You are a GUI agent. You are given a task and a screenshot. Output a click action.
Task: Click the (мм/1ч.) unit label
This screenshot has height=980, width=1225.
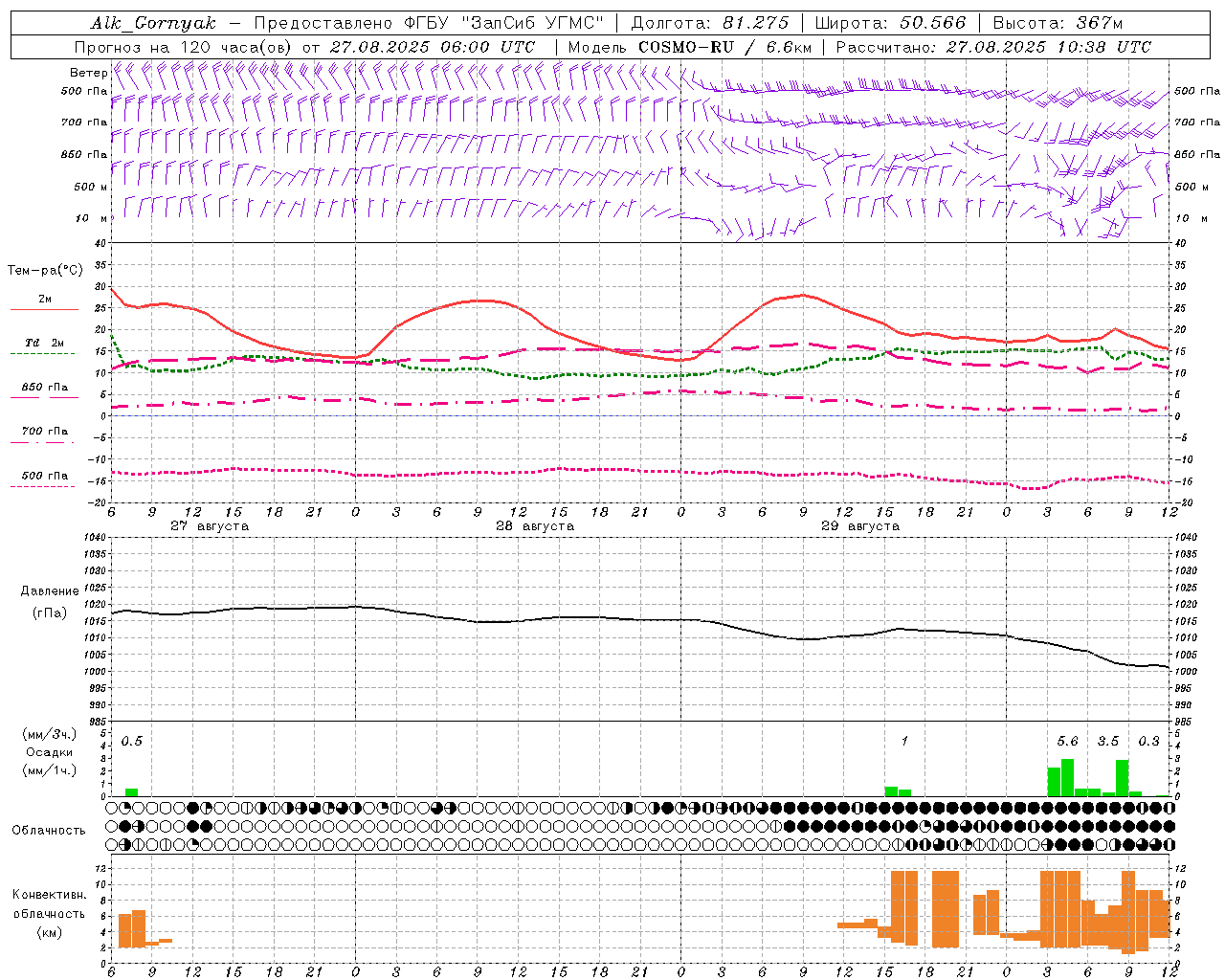coord(49,770)
